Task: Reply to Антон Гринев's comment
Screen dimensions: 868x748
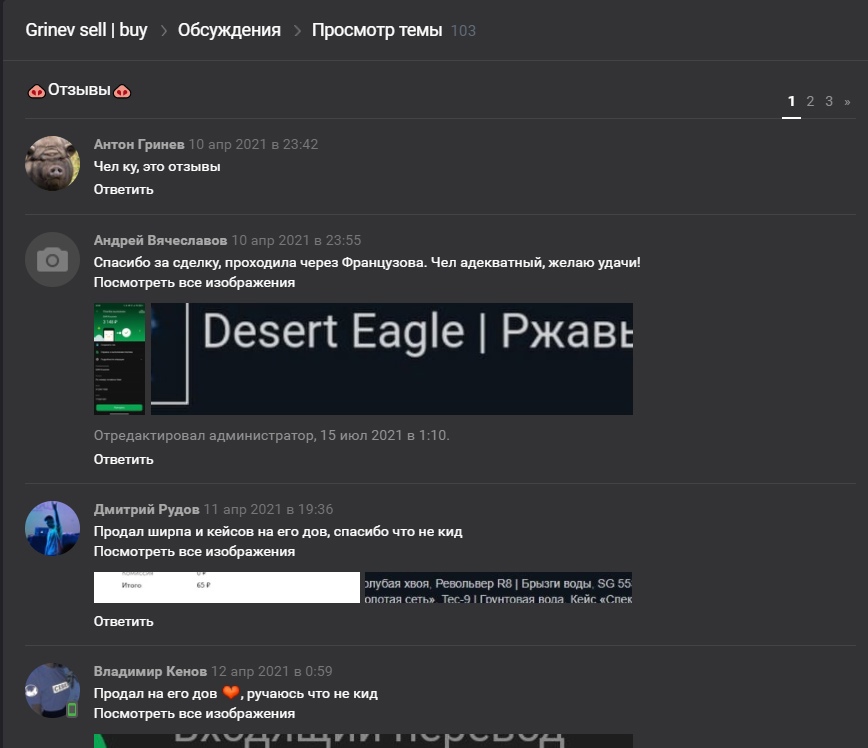Action: coord(123,189)
